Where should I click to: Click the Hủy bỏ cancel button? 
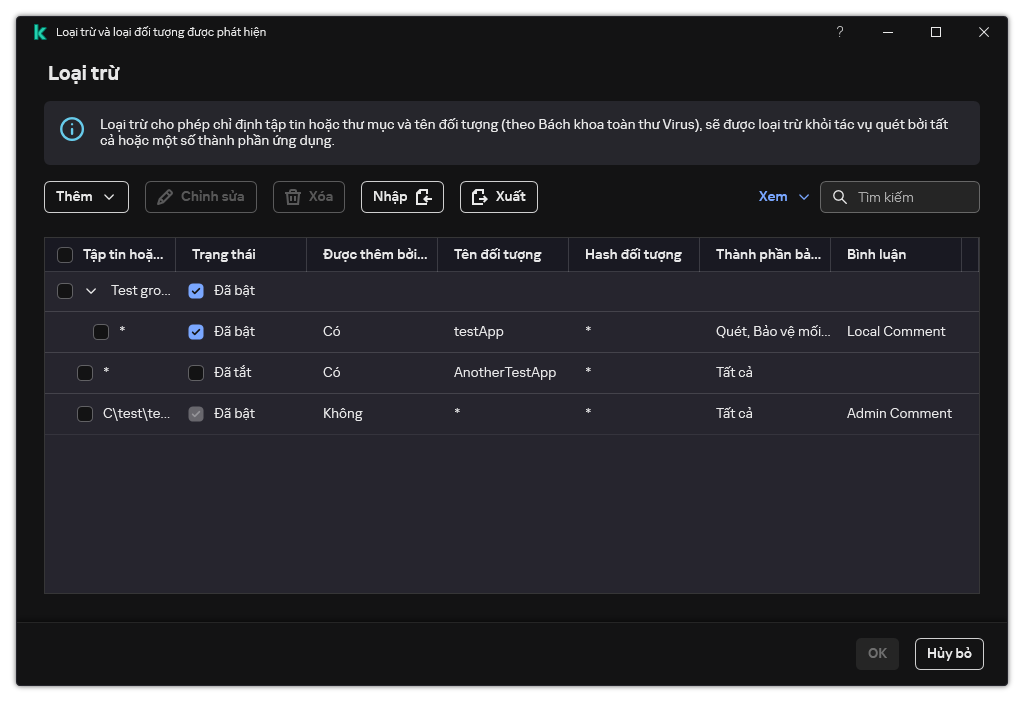click(948, 653)
